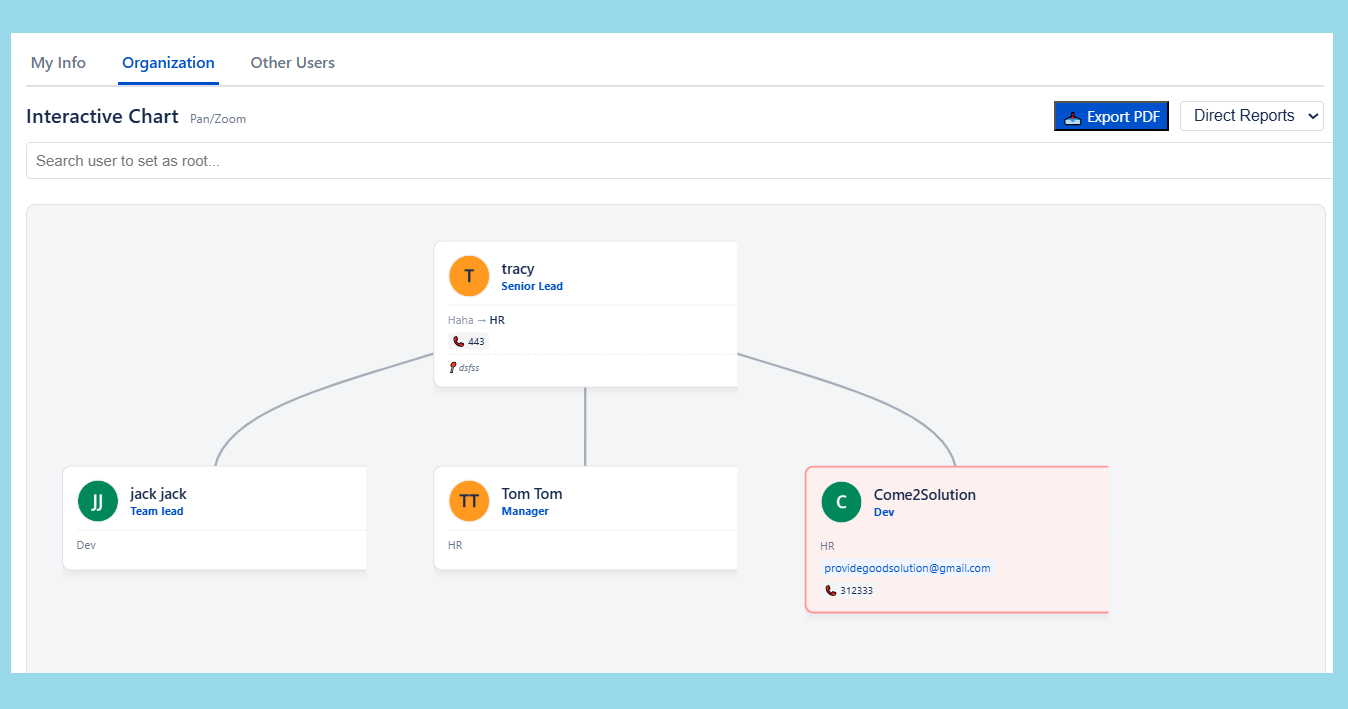Click Come2Solution's green C avatar

(x=841, y=503)
